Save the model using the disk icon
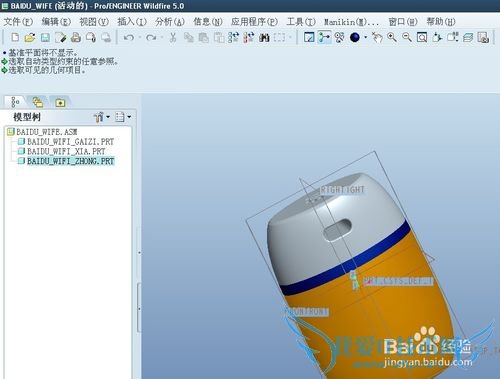 click(45, 37)
